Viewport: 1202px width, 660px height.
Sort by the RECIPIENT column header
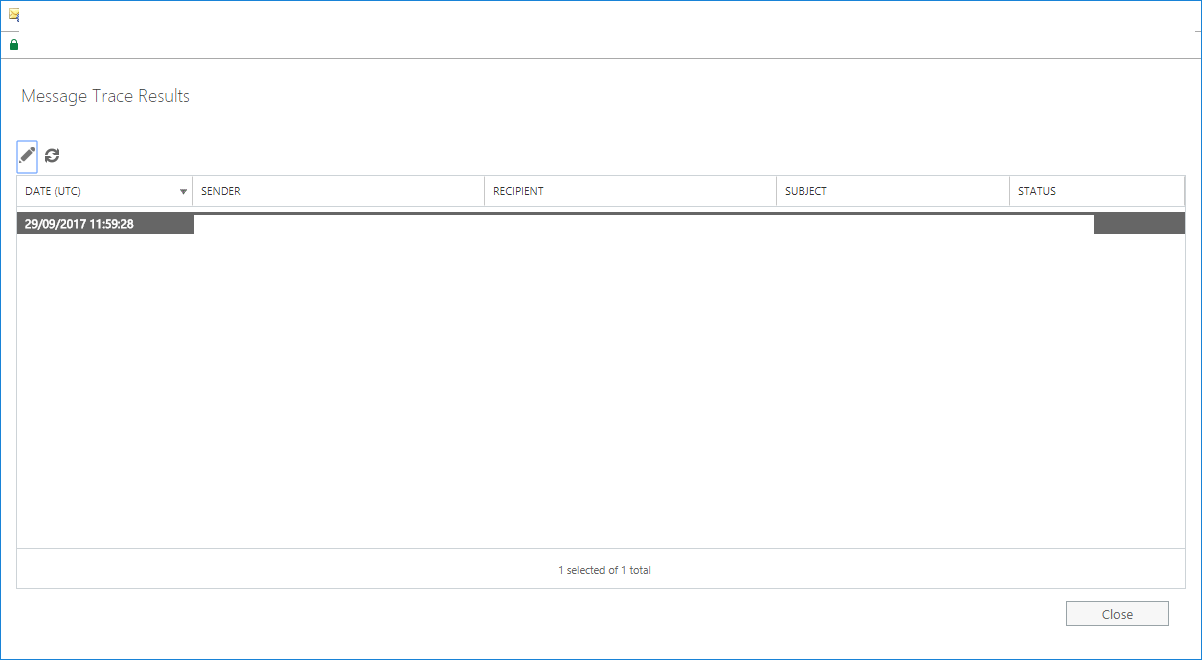(x=631, y=191)
